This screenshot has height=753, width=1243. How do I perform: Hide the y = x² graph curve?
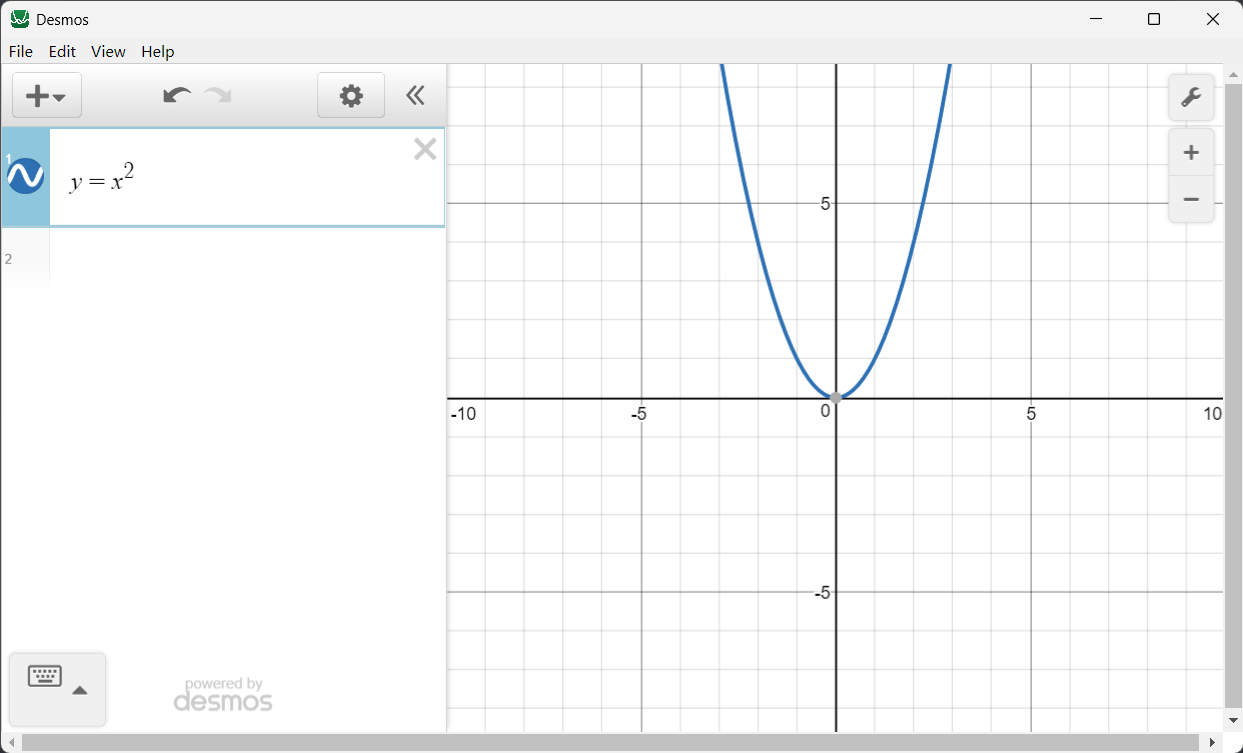coord(25,177)
